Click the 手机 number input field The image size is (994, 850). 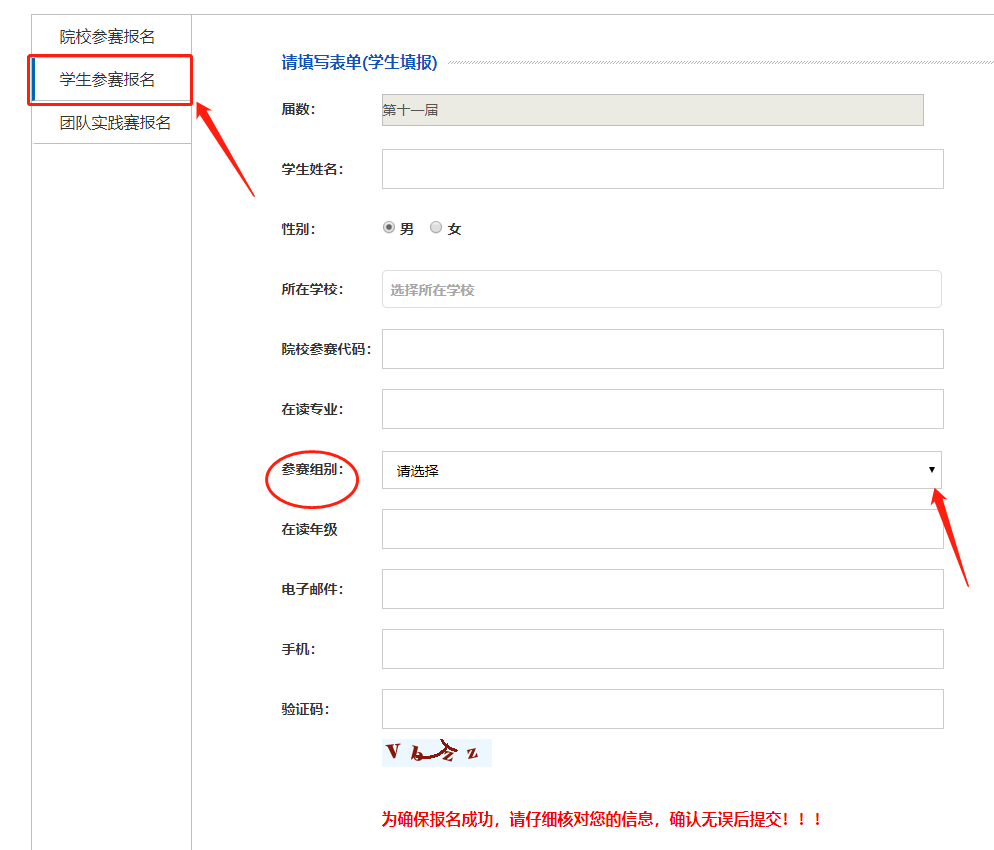[x=662, y=649]
